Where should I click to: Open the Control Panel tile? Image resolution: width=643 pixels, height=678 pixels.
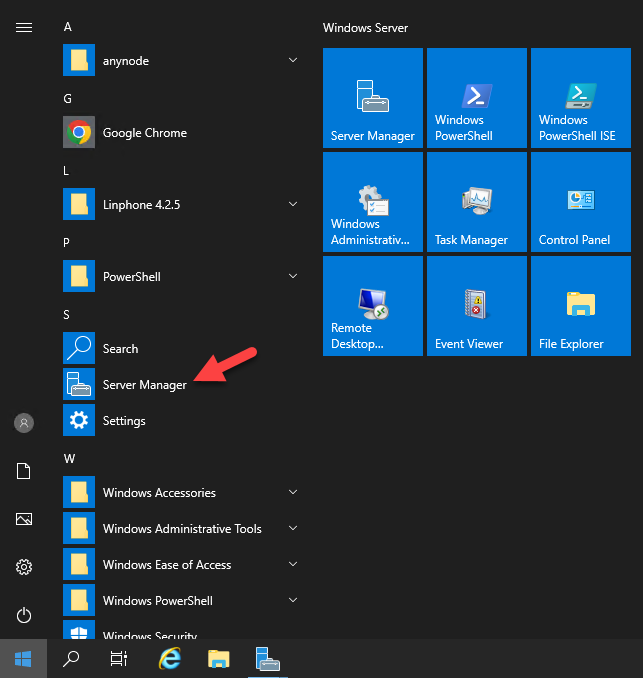coord(581,202)
